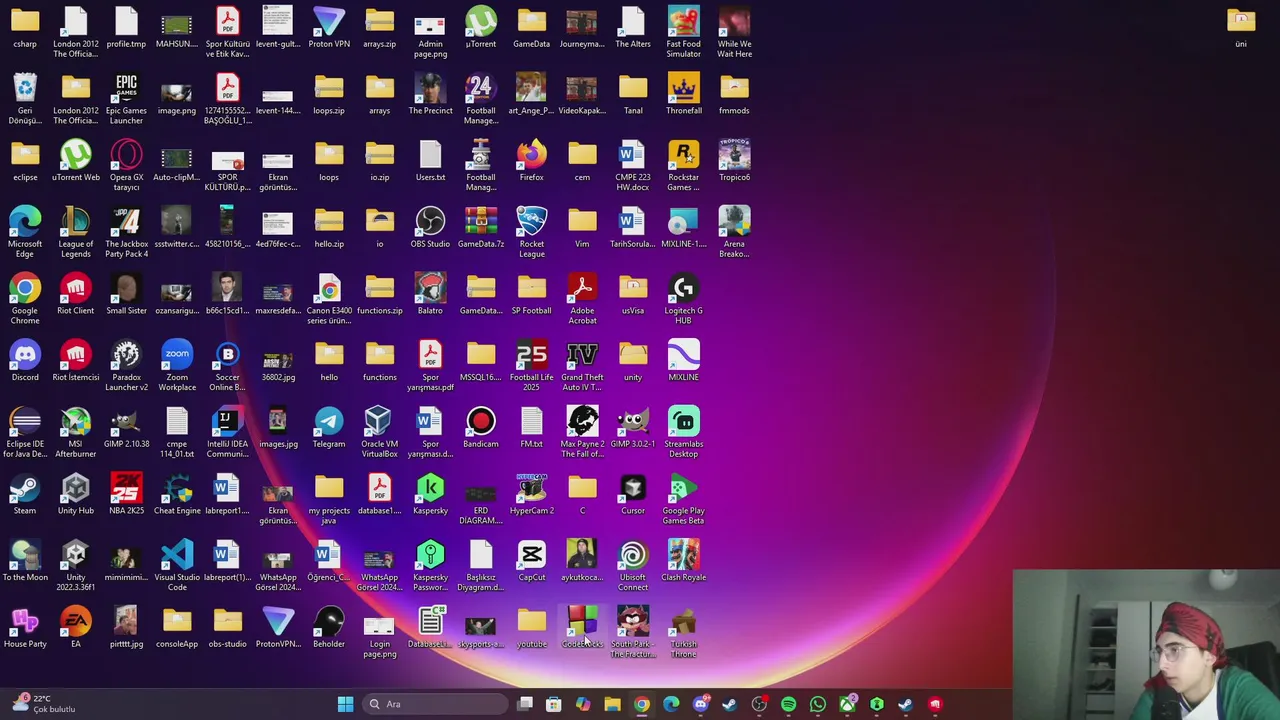1280x720 pixels.
Task: Open the CMPE 223 HW.docx document
Action: [x=633, y=165]
